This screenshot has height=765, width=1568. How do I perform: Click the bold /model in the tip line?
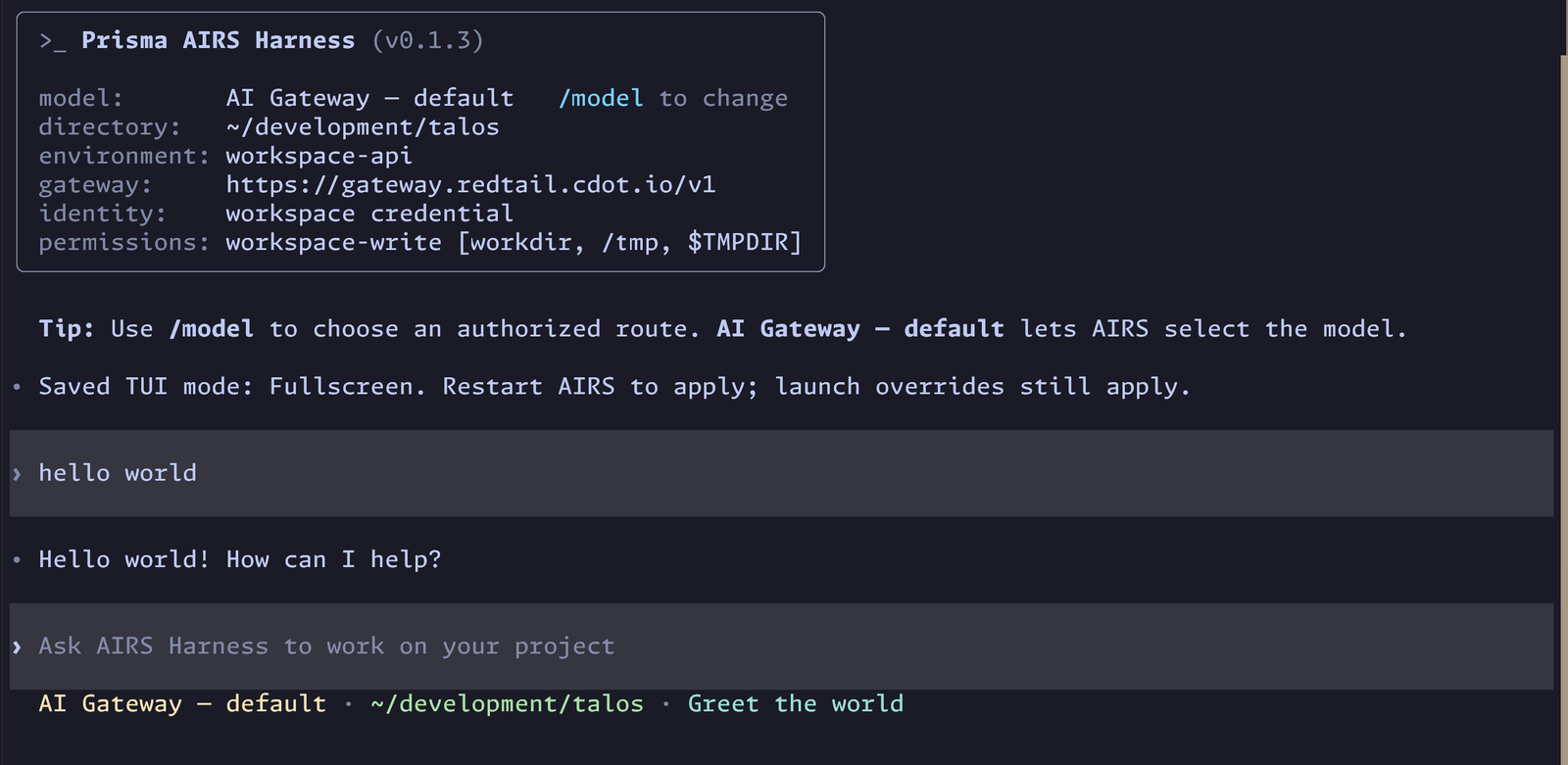click(212, 329)
